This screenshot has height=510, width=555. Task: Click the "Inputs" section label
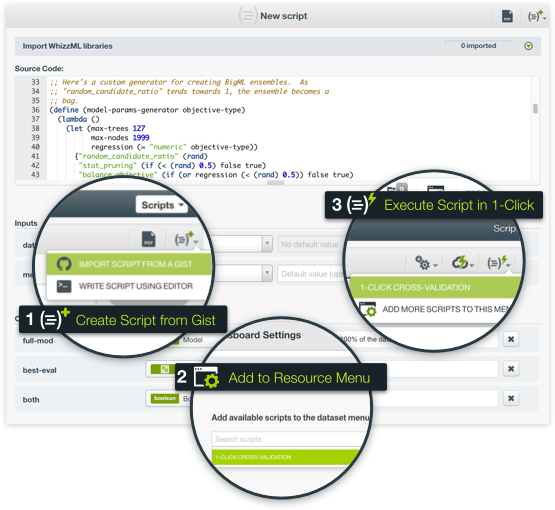26,223
